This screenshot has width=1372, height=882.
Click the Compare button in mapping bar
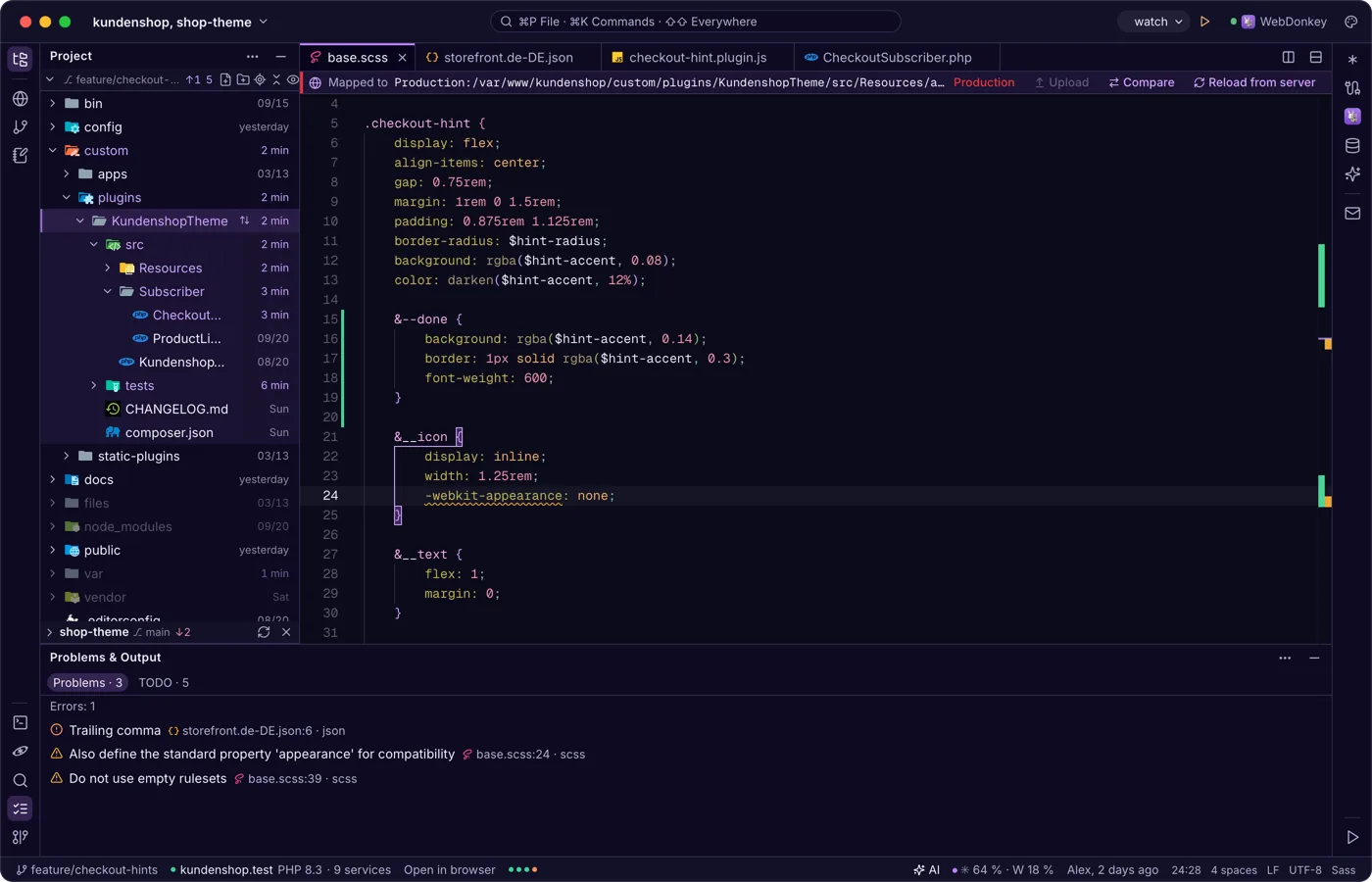tap(1142, 82)
